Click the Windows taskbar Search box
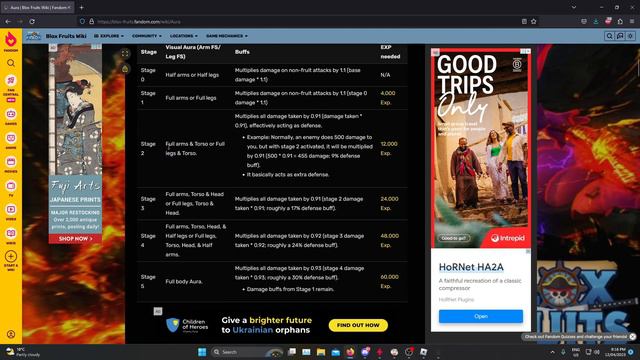This screenshot has width=640, height=360. tap(247, 352)
